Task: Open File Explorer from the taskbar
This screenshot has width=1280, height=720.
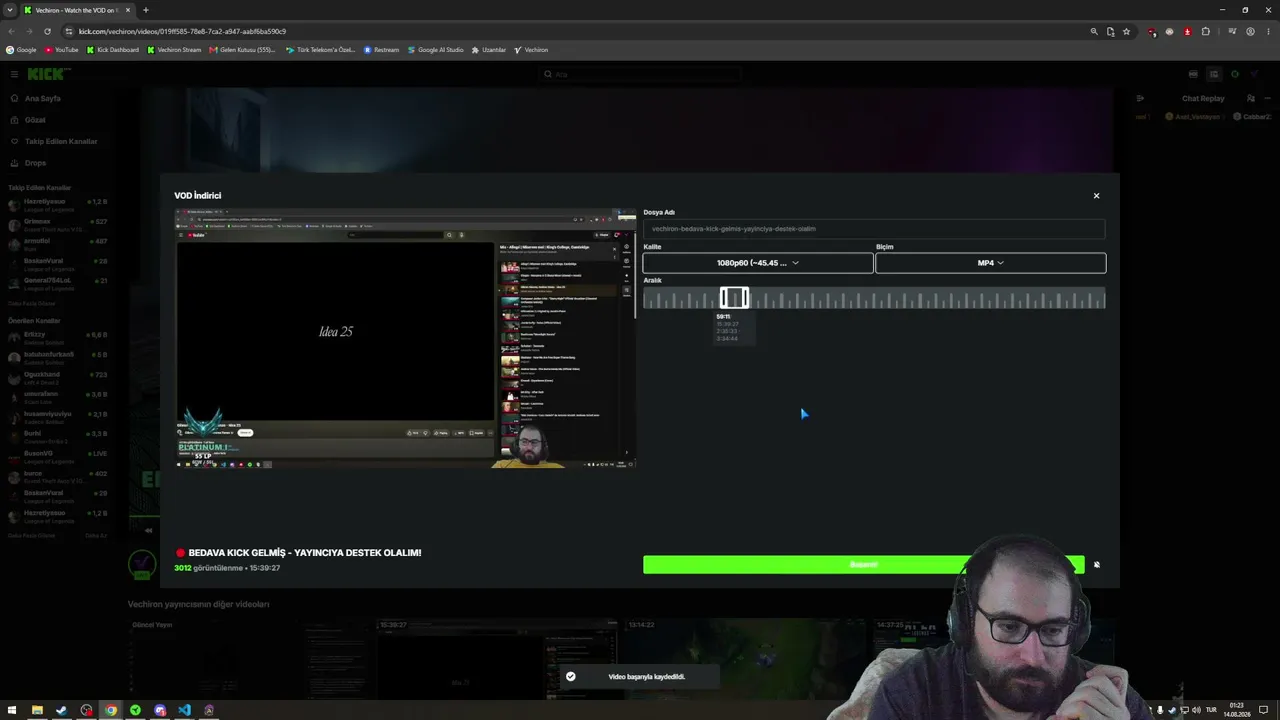Action: point(37,710)
